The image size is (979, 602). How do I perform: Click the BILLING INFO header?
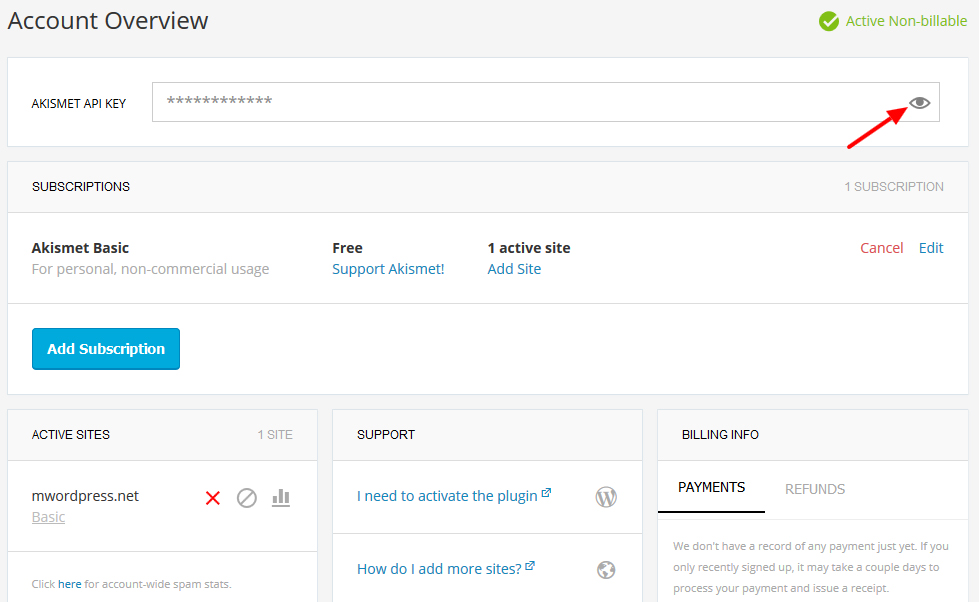(720, 435)
